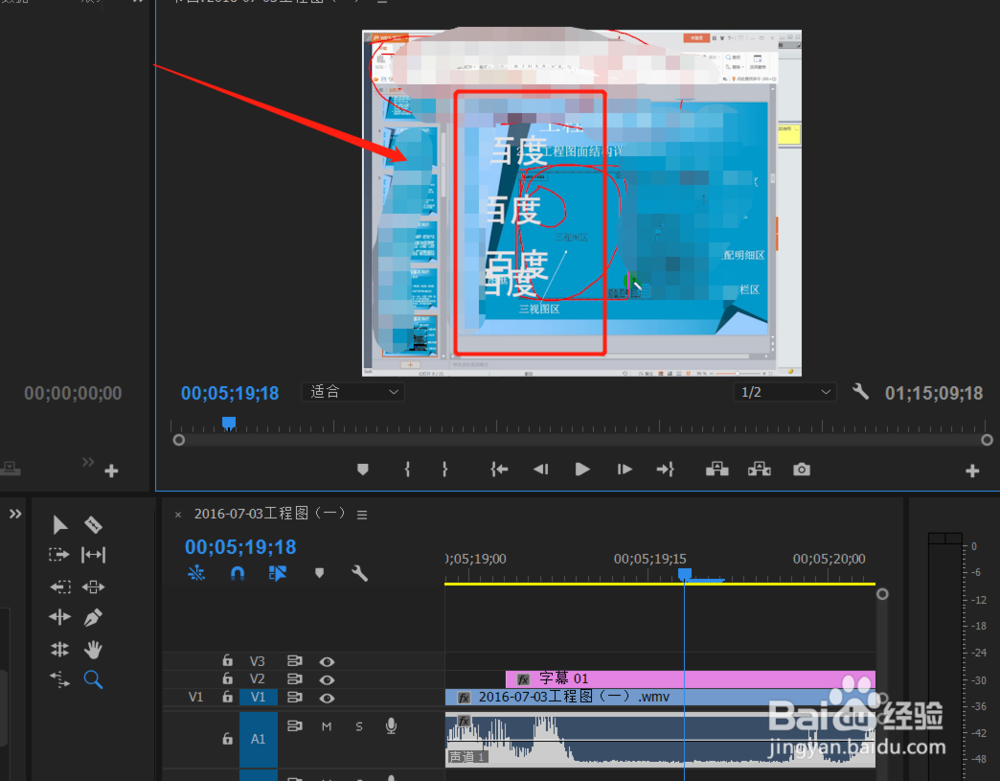The image size is (1000, 781).
Task: Add marker in Program Monitor
Action: click(x=363, y=470)
